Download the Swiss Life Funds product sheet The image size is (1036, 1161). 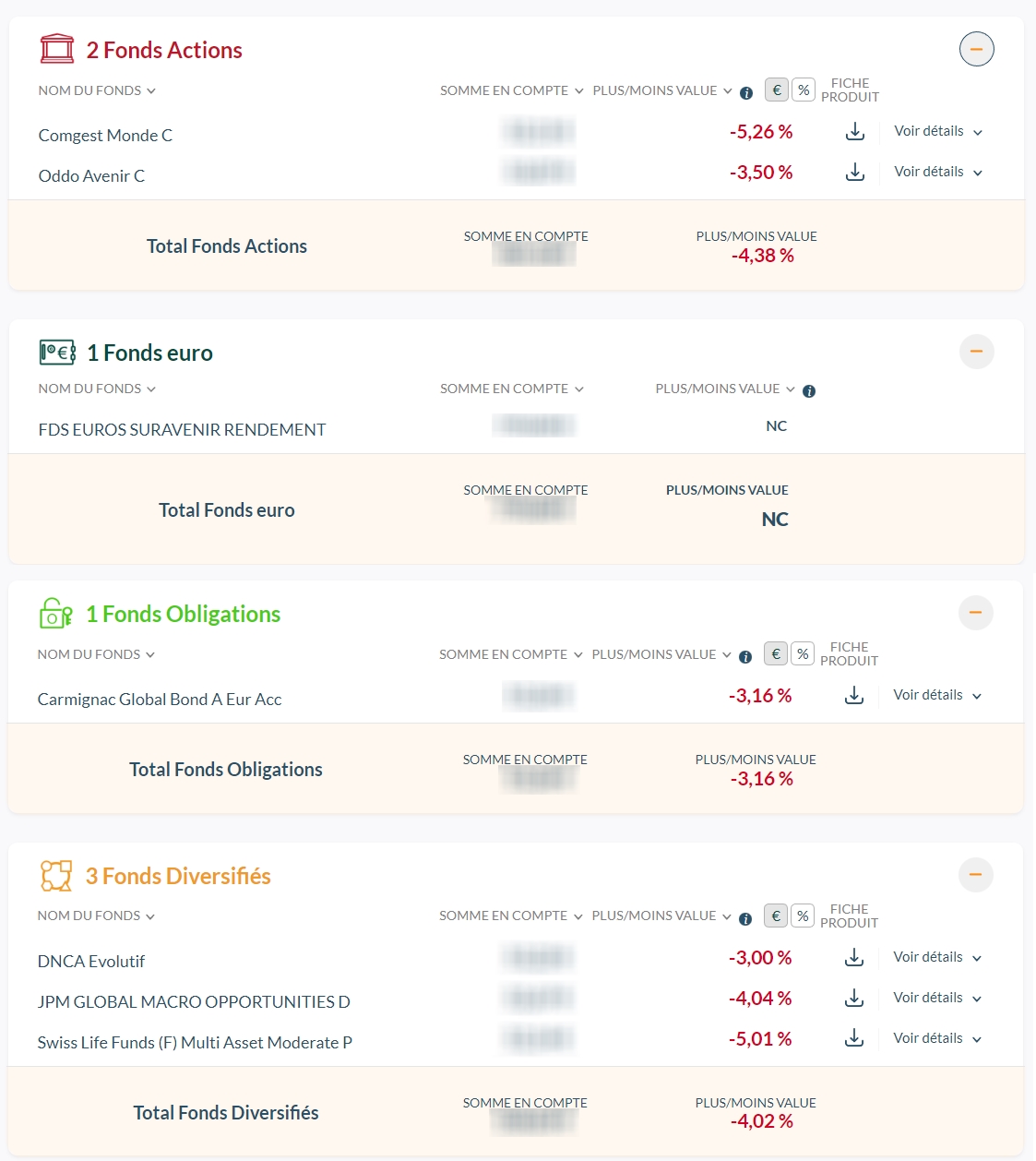click(854, 1039)
